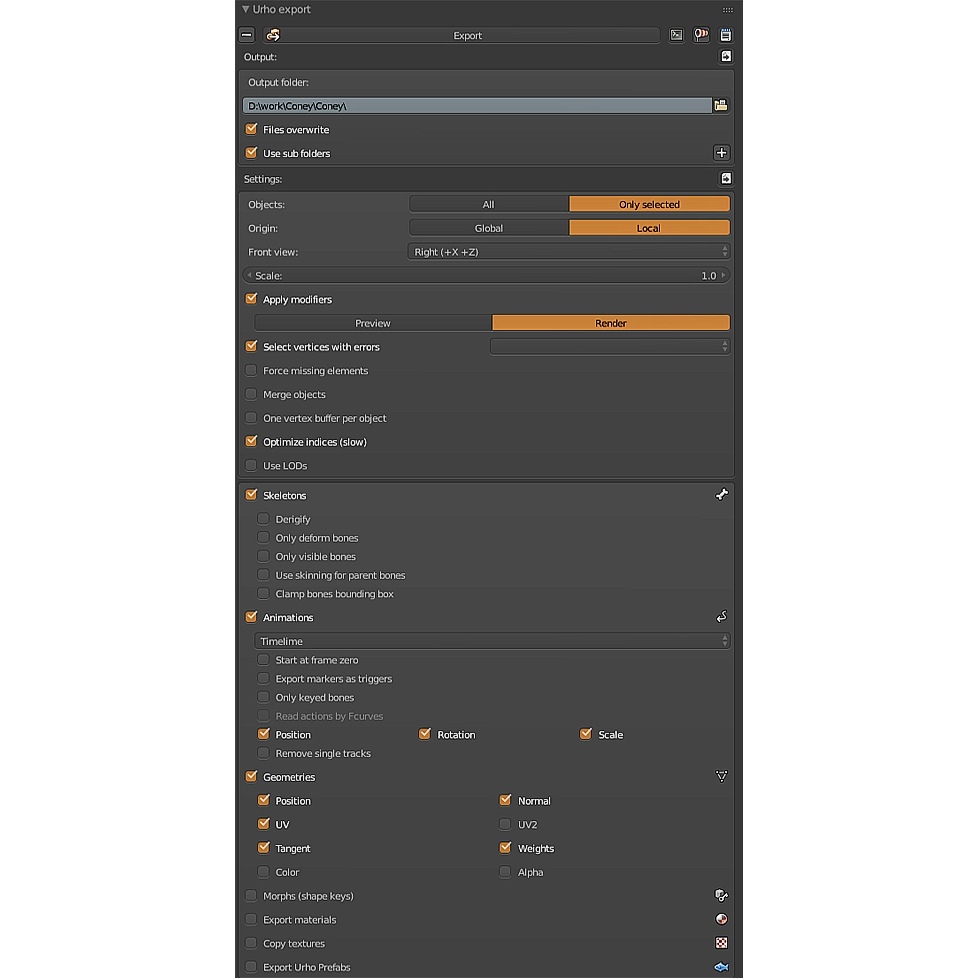The width and height of the screenshot is (978, 978).
Task: Click the bone icon beside Skeletons
Action: pyautogui.click(x=722, y=495)
